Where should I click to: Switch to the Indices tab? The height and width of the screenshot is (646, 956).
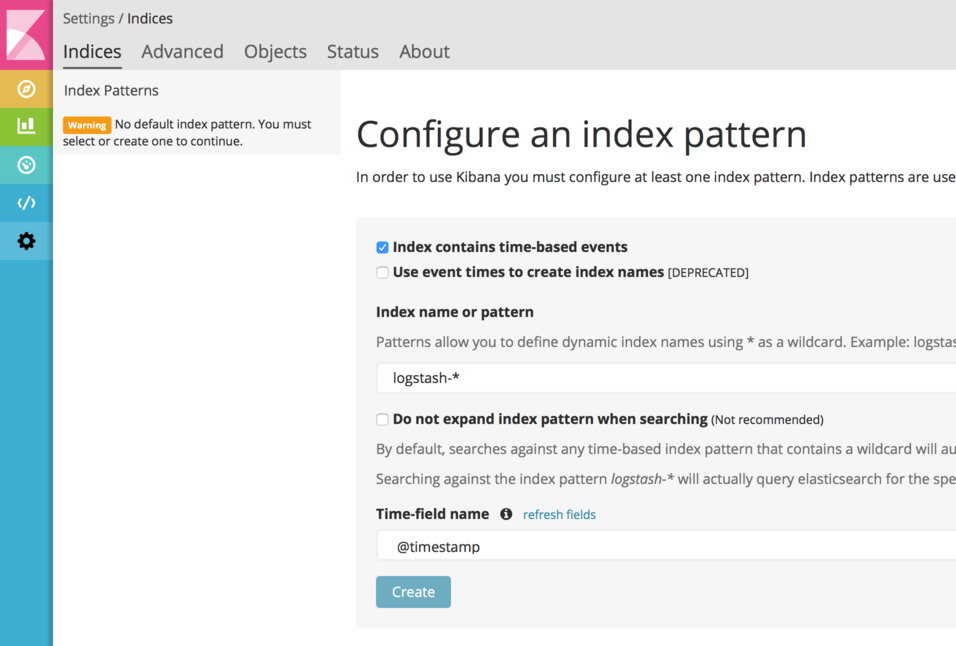click(92, 51)
